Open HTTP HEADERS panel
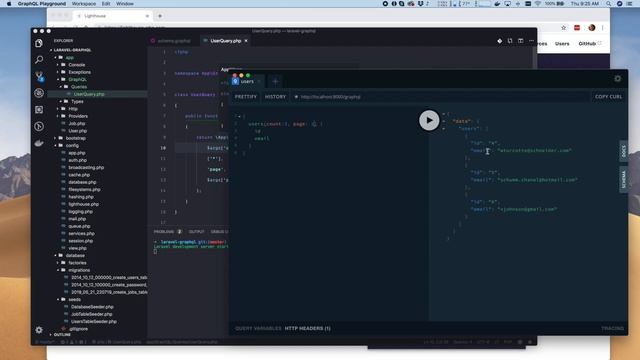This screenshot has width=640, height=360. pos(307,328)
